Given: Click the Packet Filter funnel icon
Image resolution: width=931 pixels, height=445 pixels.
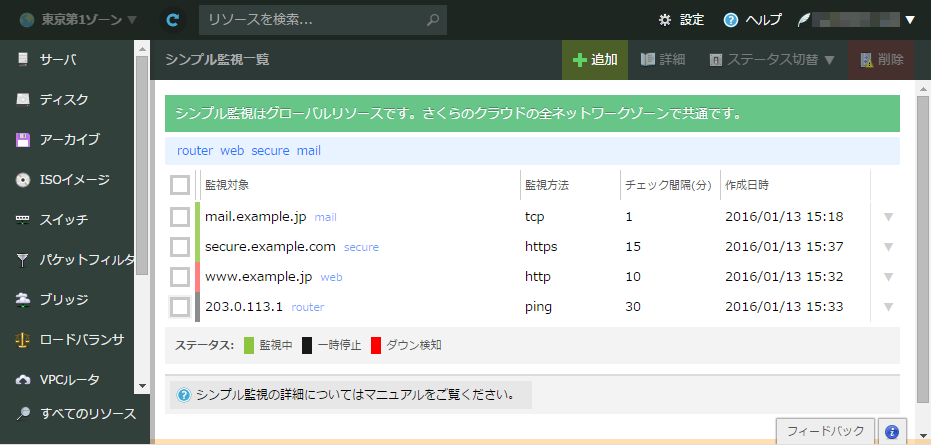Looking at the screenshot, I should point(23,260).
